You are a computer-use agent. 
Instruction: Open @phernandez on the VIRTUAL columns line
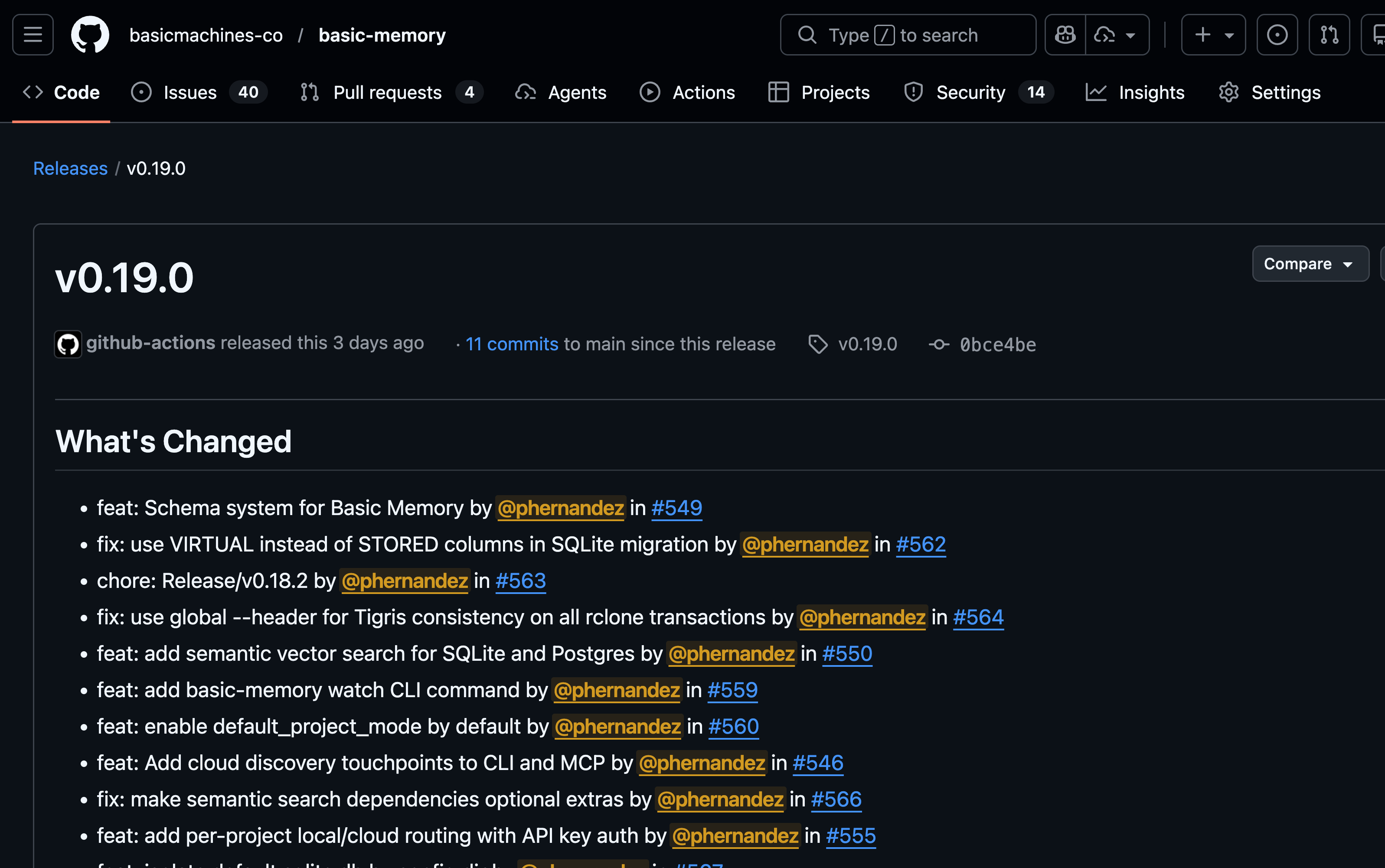[x=805, y=544]
